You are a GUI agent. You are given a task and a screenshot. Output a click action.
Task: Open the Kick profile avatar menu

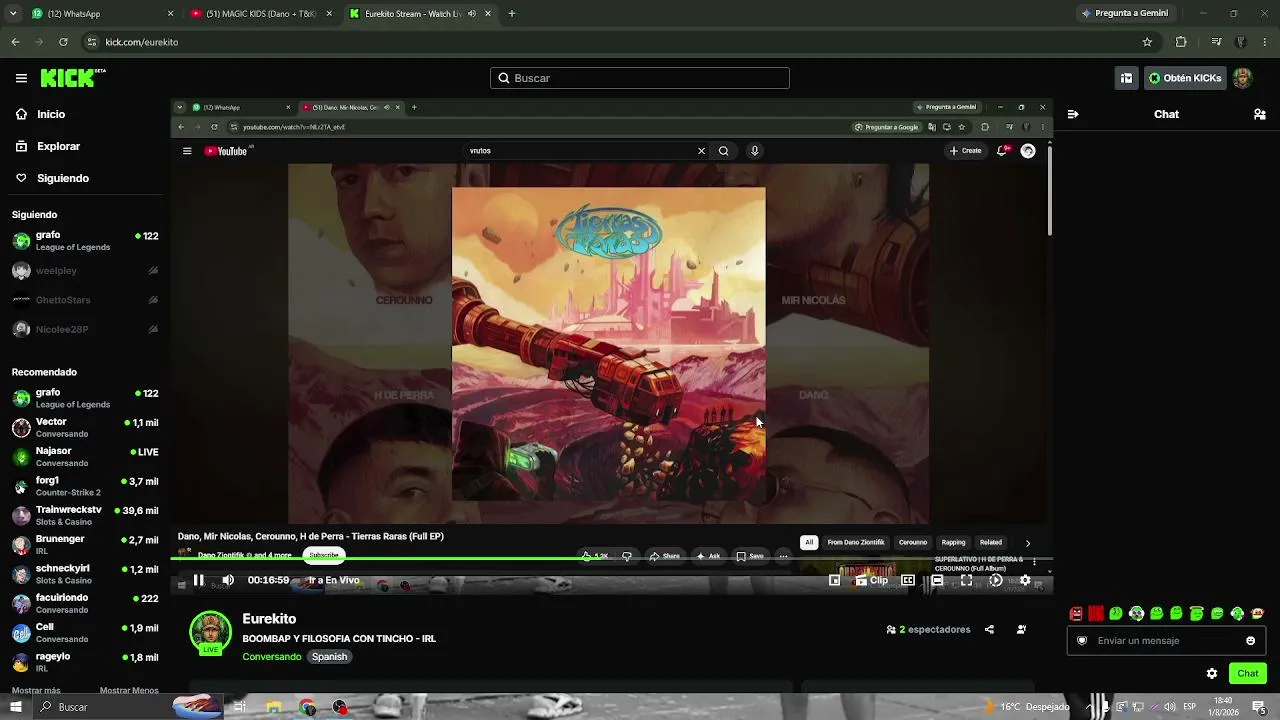coord(1243,78)
